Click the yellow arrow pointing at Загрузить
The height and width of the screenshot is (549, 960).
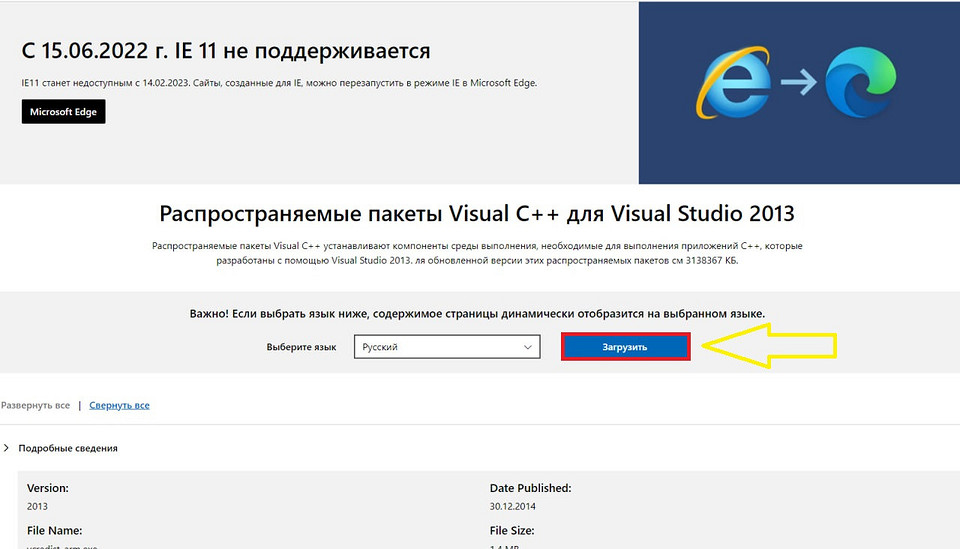(770, 346)
